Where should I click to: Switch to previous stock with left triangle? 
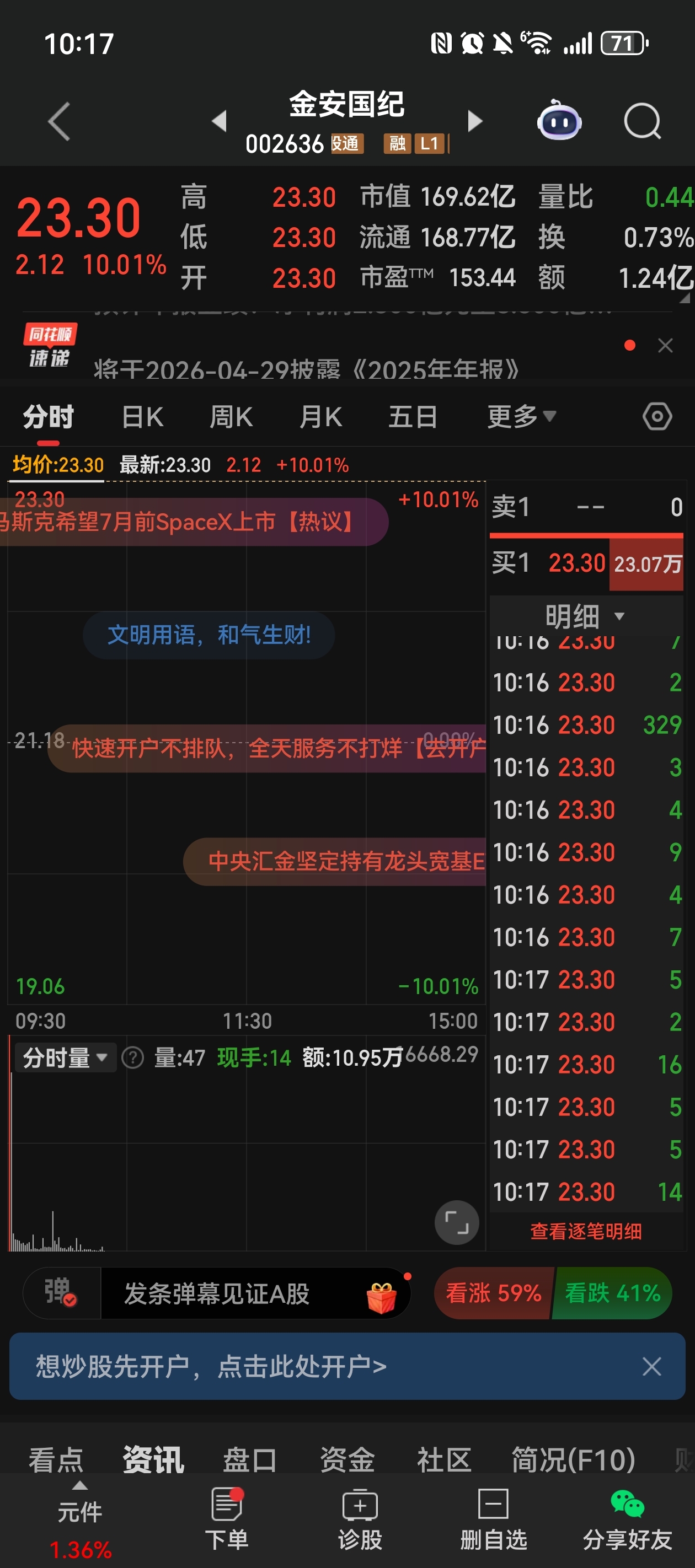point(220,121)
